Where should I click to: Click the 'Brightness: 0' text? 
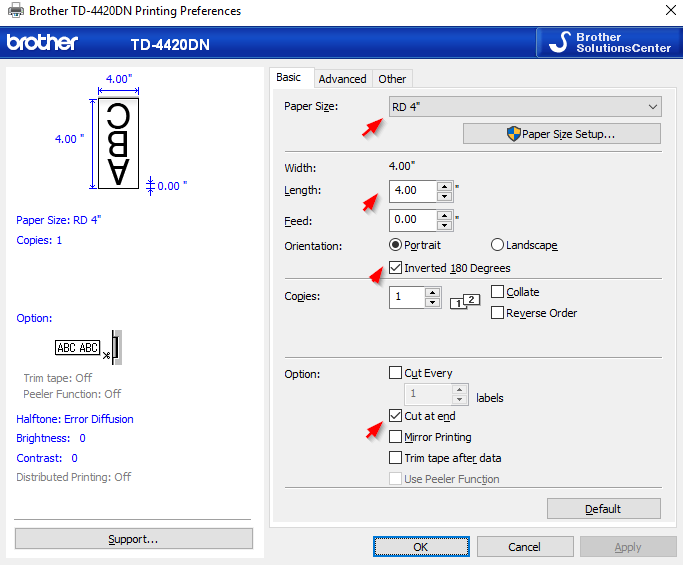51,438
